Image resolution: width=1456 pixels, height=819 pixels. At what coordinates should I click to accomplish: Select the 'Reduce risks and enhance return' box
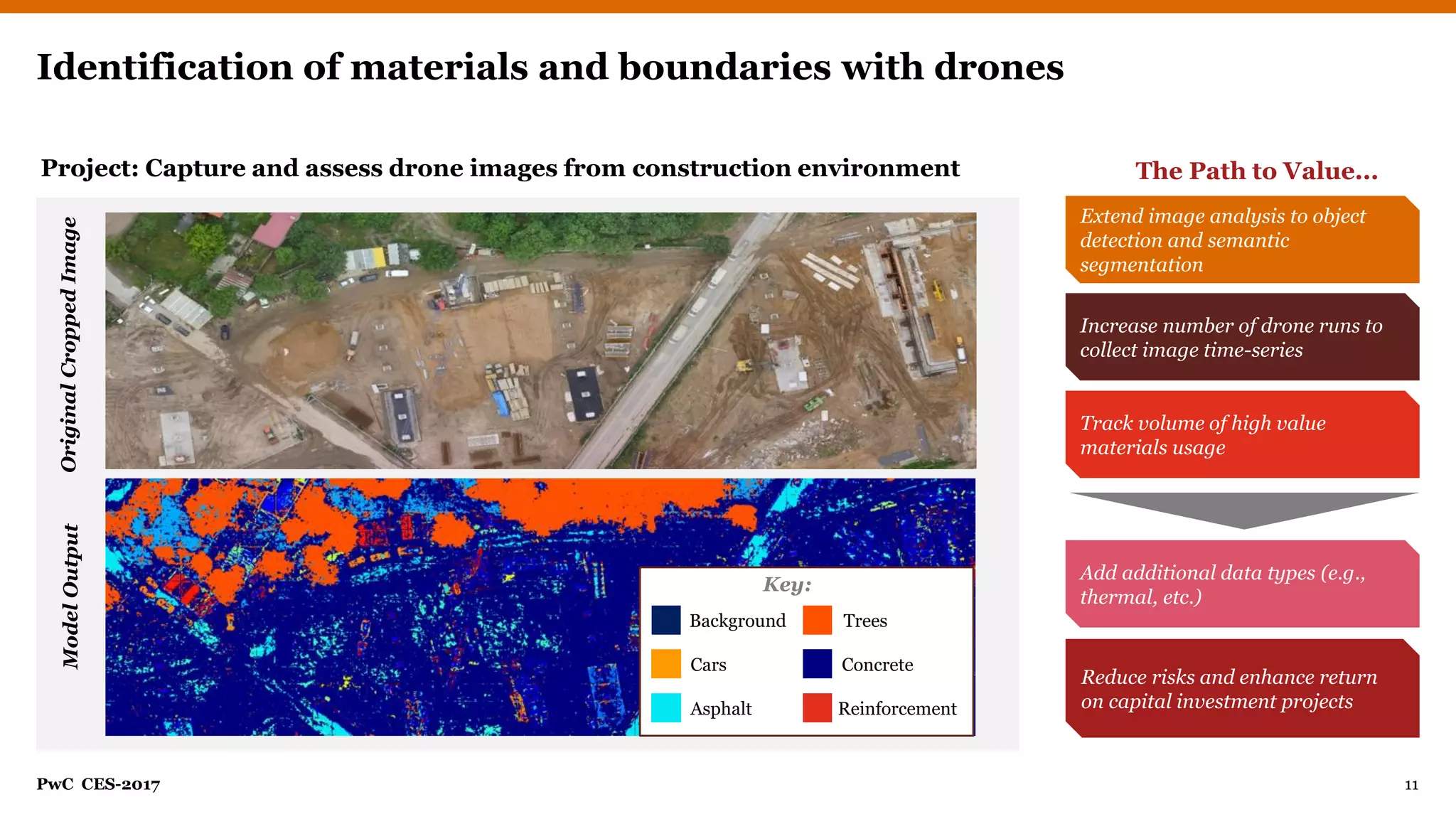pos(1242,688)
